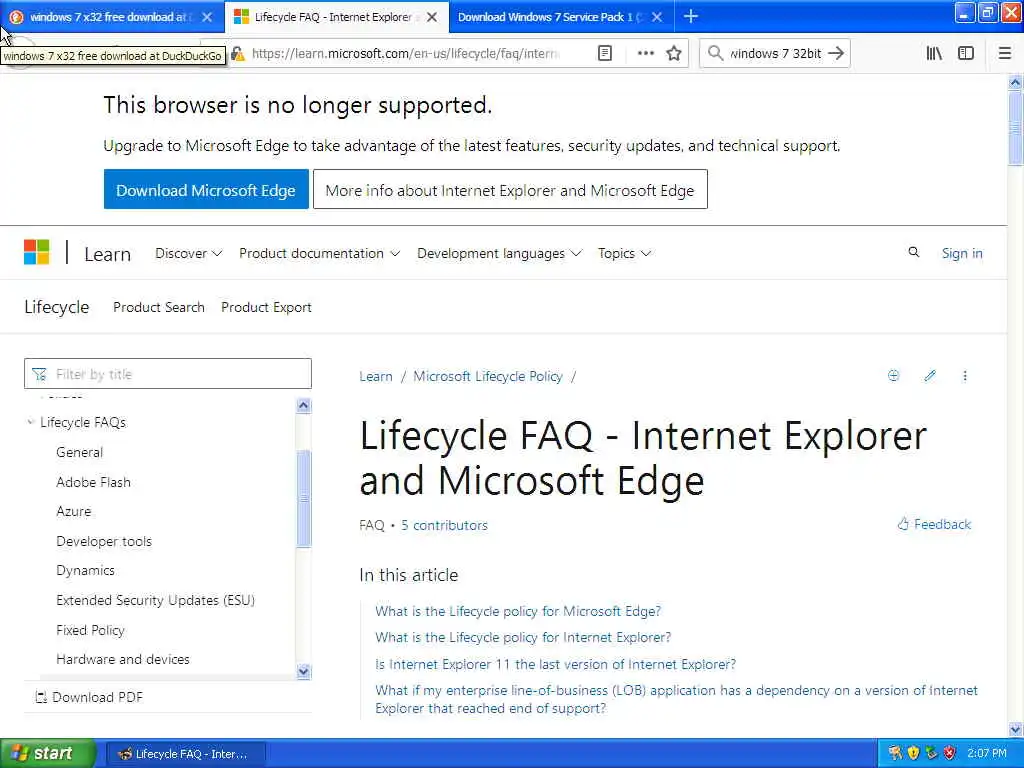Submit search with arrow in search box
This screenshot has height=768, width=1024.
click(x=836, y=54)
